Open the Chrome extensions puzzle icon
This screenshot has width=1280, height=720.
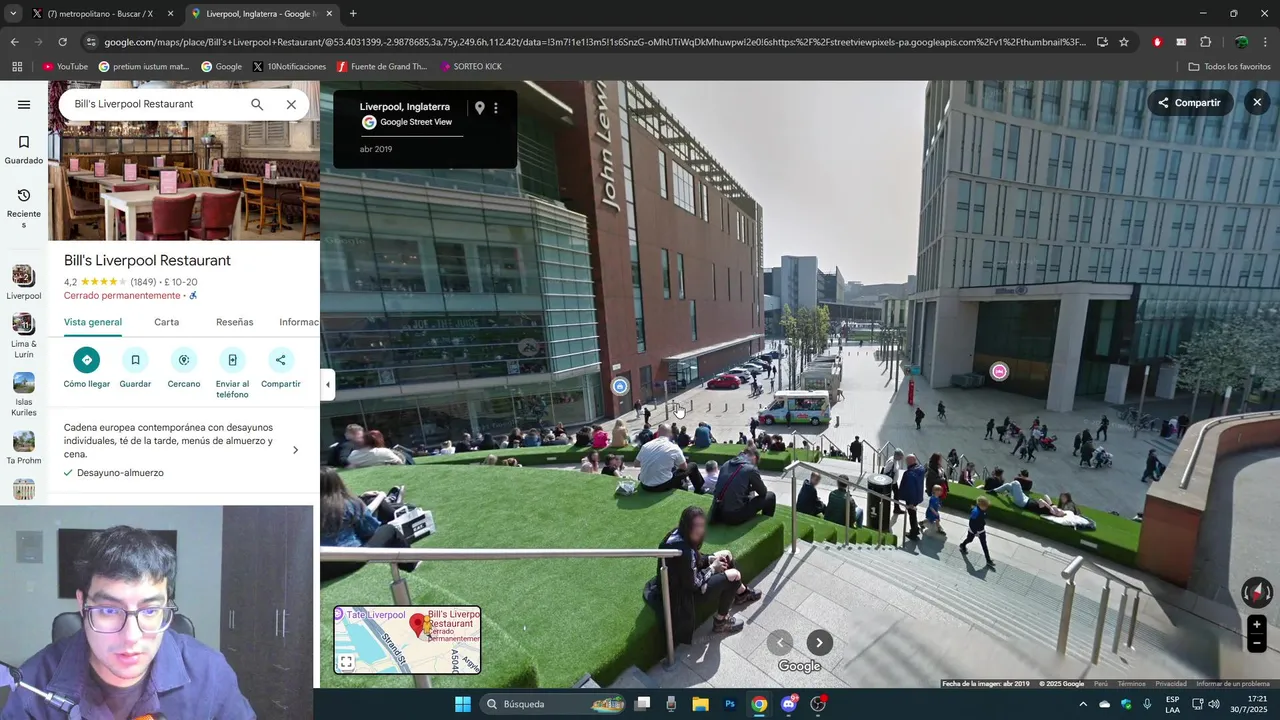[x=1205, y=42]
